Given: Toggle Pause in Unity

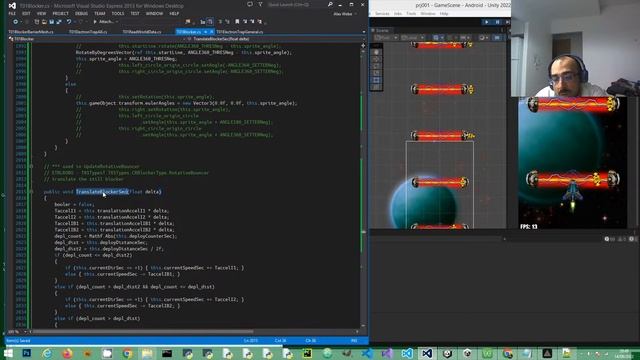Looking at the screenshot, I should coord(497,22).
